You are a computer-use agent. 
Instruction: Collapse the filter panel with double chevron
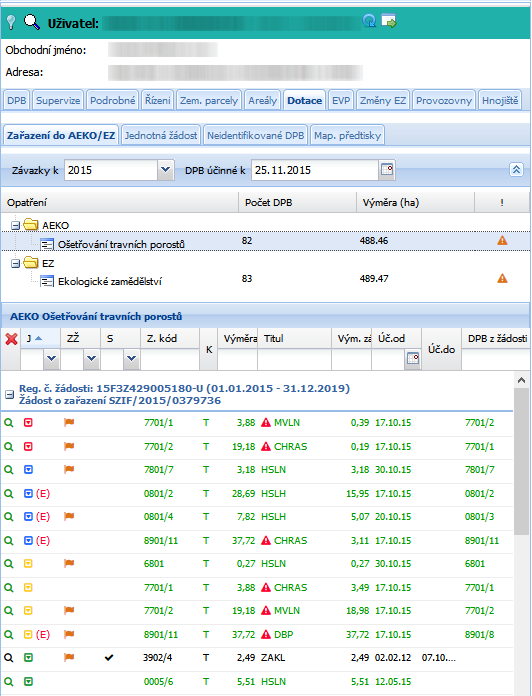pos(516,170)
